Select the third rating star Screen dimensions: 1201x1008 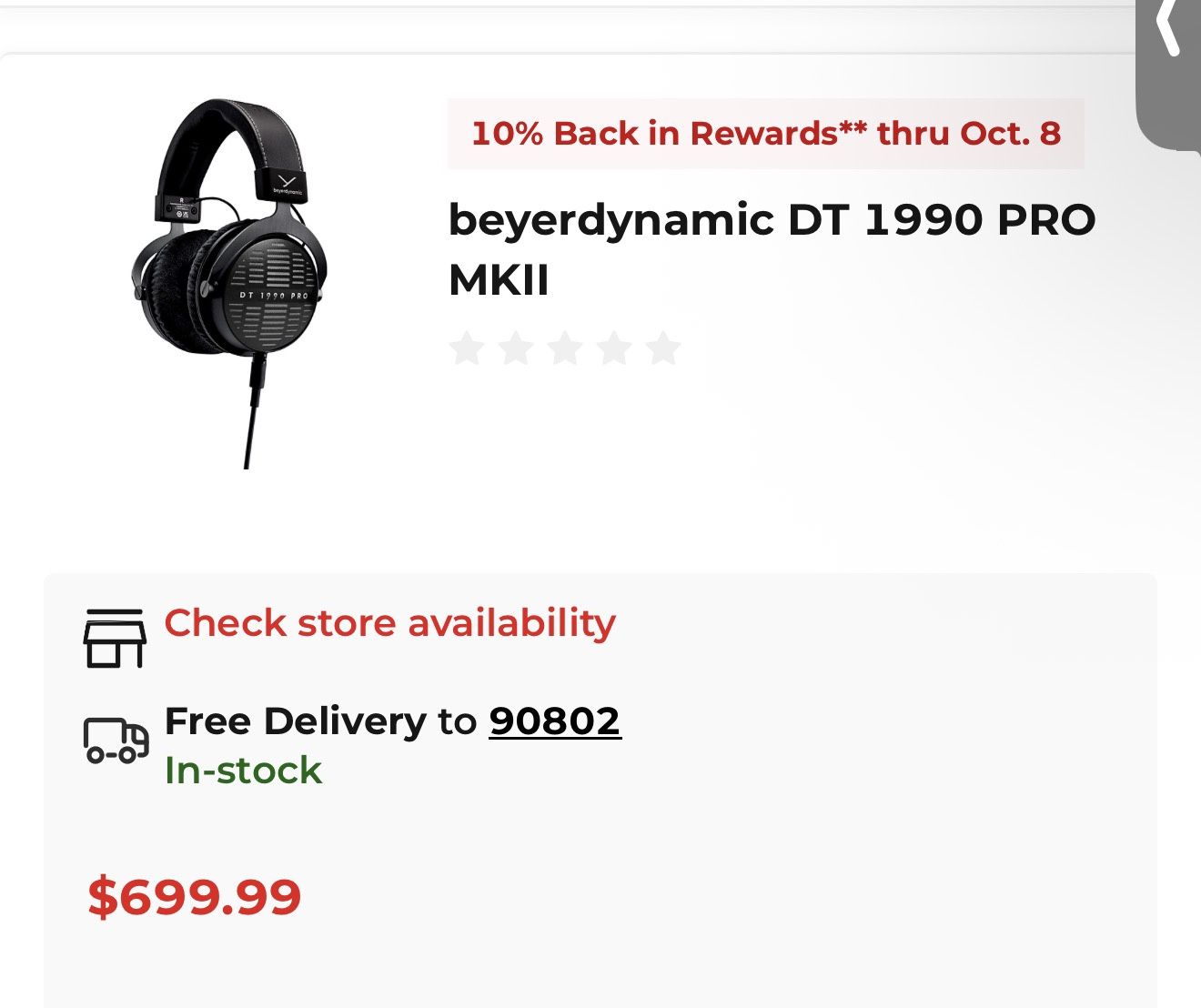coord(565,348)
